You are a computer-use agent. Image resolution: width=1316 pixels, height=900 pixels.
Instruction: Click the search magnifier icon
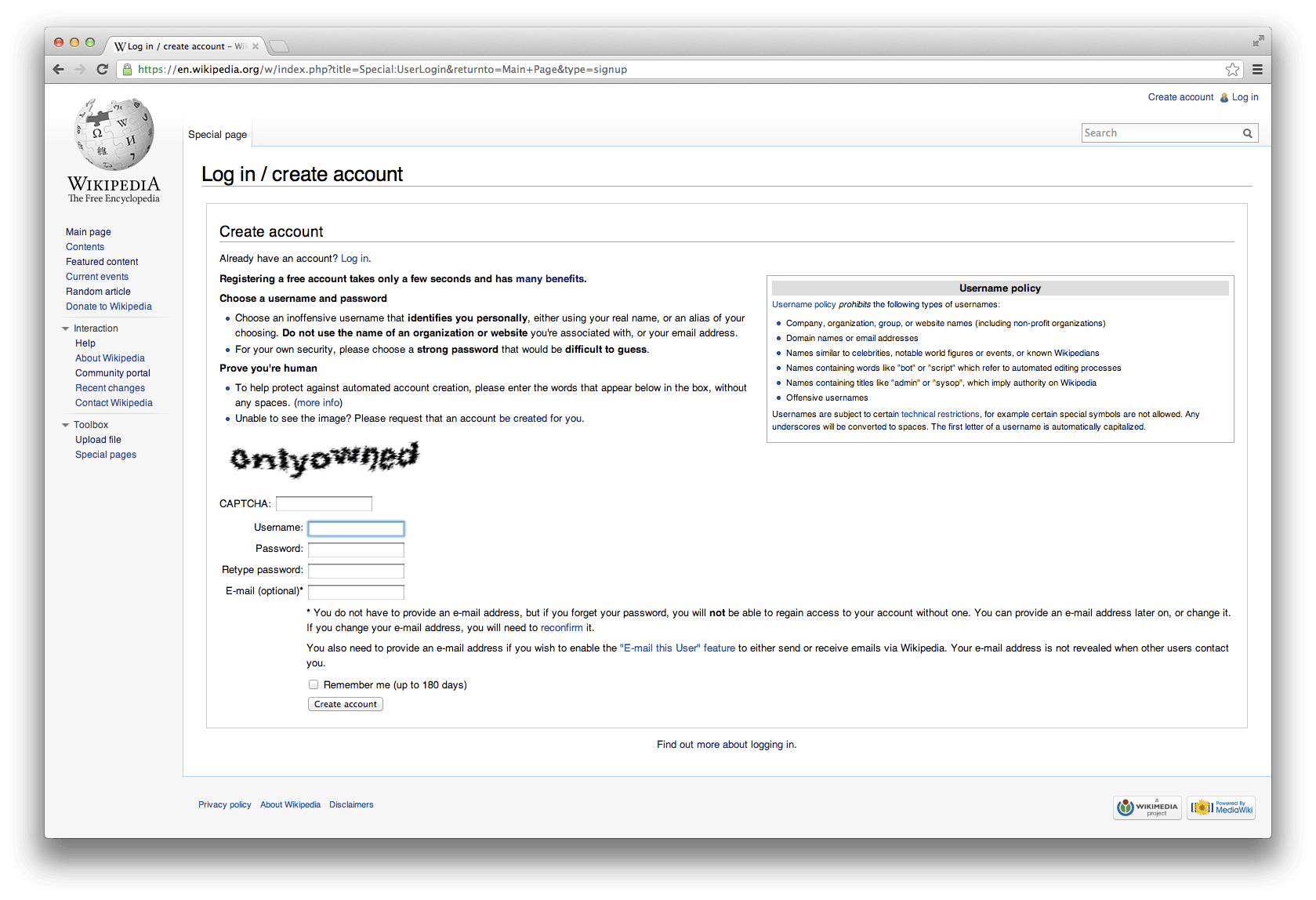click(1247, 133)
